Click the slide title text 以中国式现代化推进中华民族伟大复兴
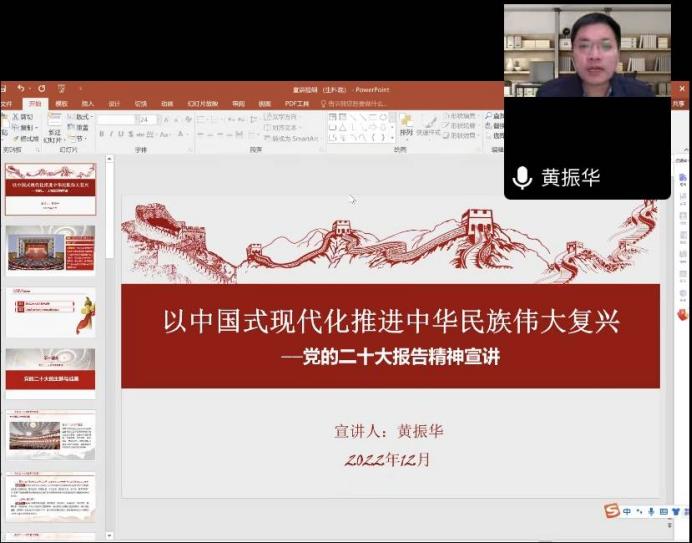Screen dimensions: 692x543 click(x=391, y=322)
